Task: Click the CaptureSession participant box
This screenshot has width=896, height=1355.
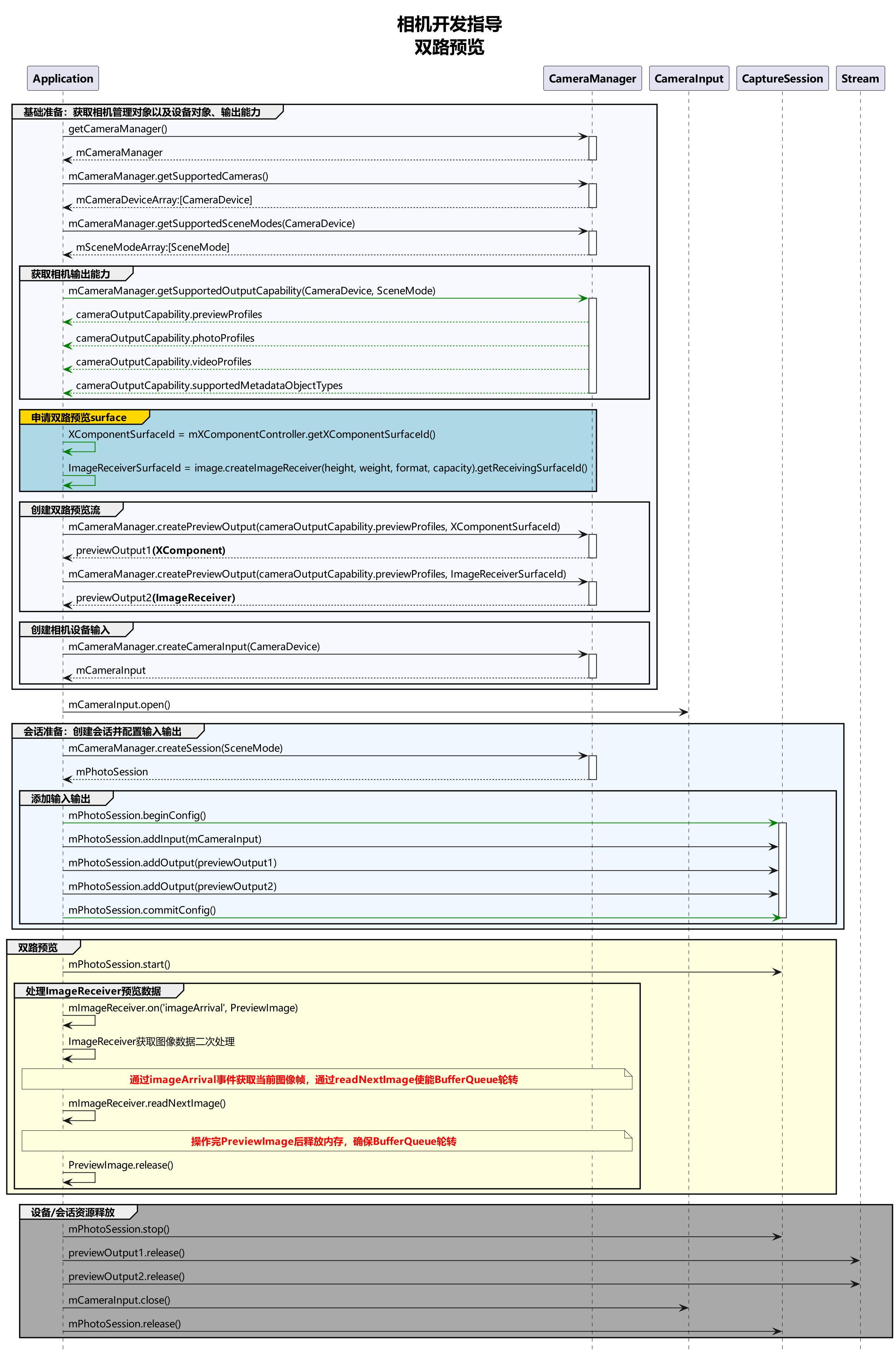Action: pos(782,78)
